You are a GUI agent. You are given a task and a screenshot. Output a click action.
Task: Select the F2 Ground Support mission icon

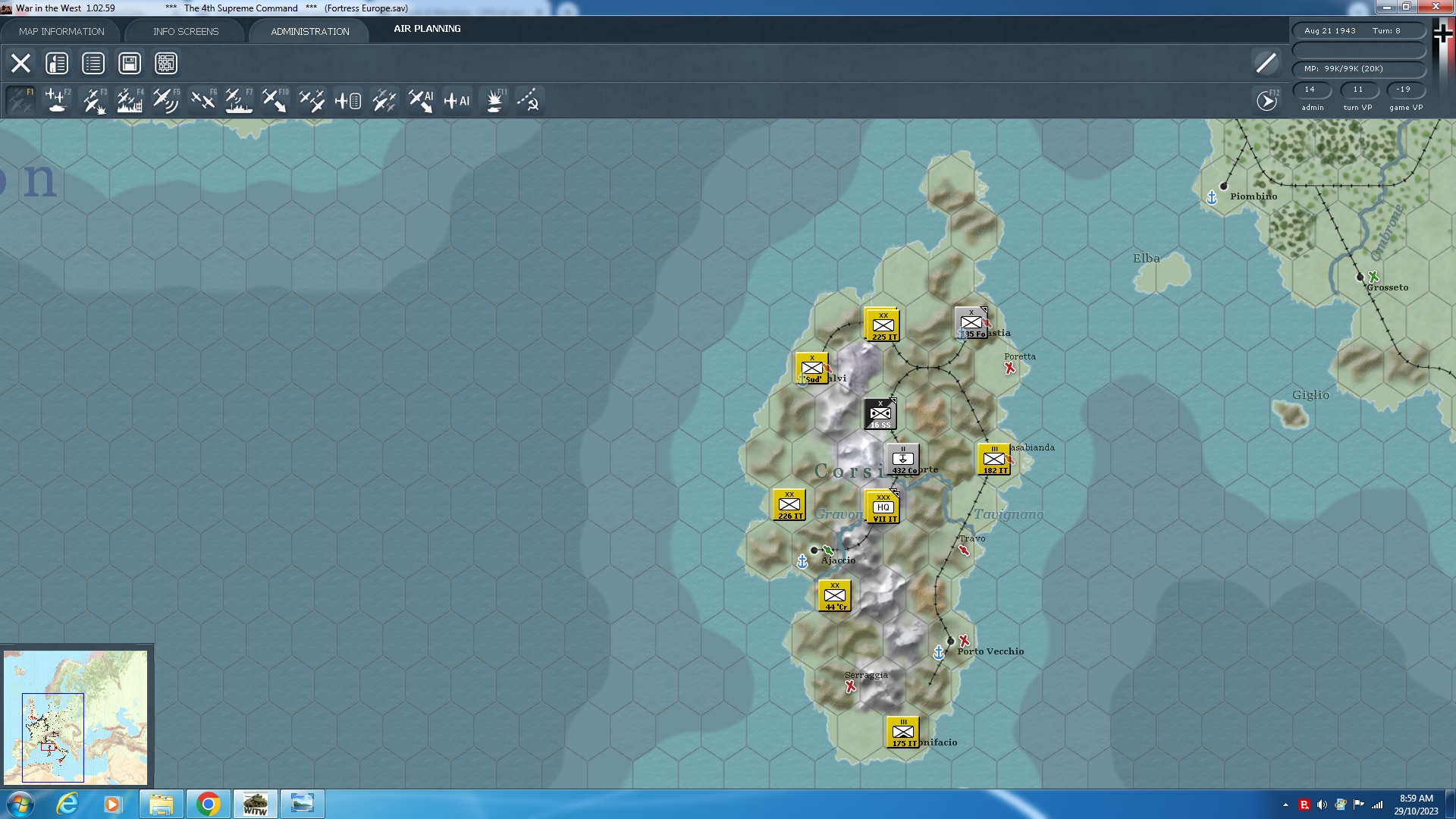click(57, 99)
